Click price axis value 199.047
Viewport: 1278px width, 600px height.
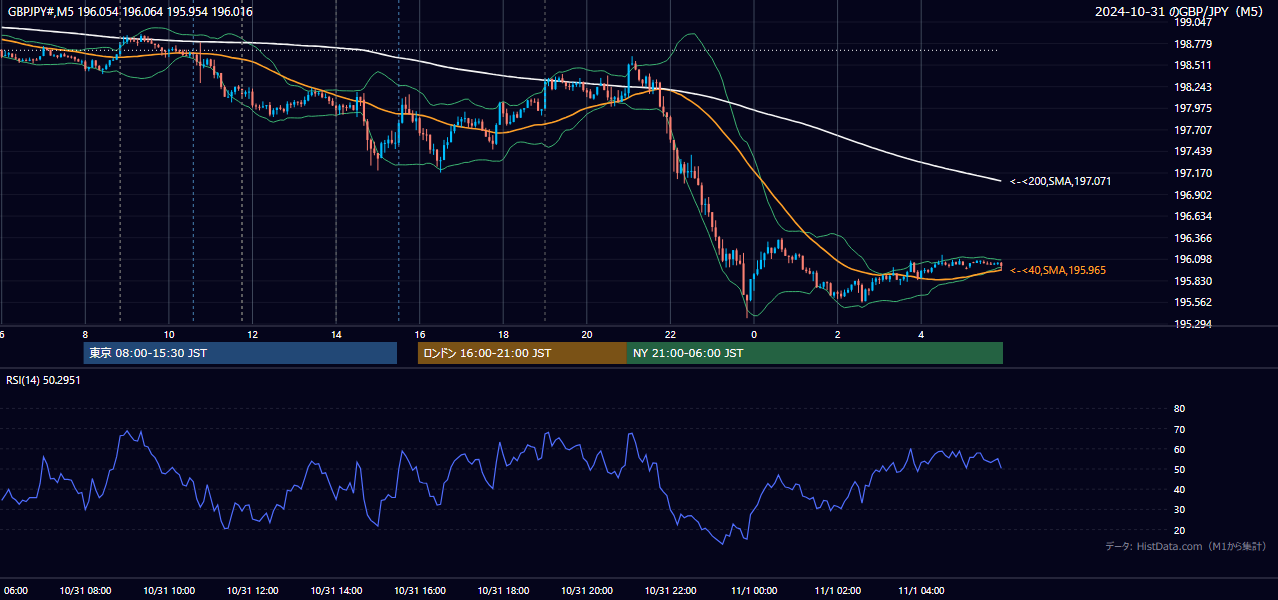(1193, 22)
